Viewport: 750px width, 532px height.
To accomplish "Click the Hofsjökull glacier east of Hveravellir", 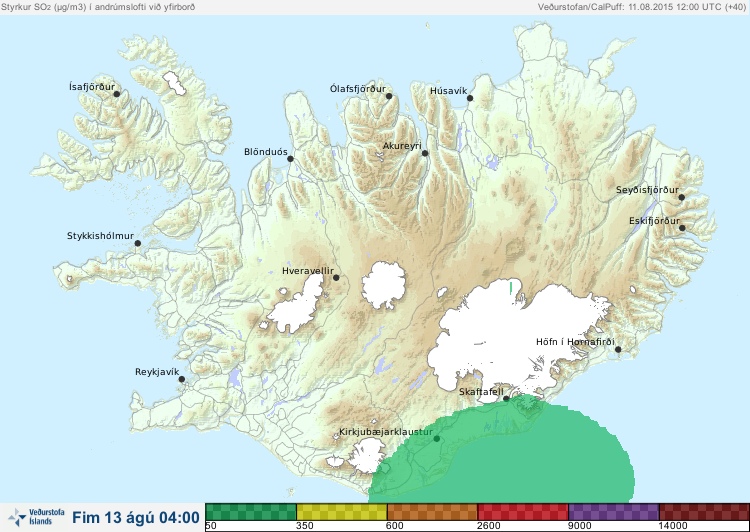I will 384,285.
